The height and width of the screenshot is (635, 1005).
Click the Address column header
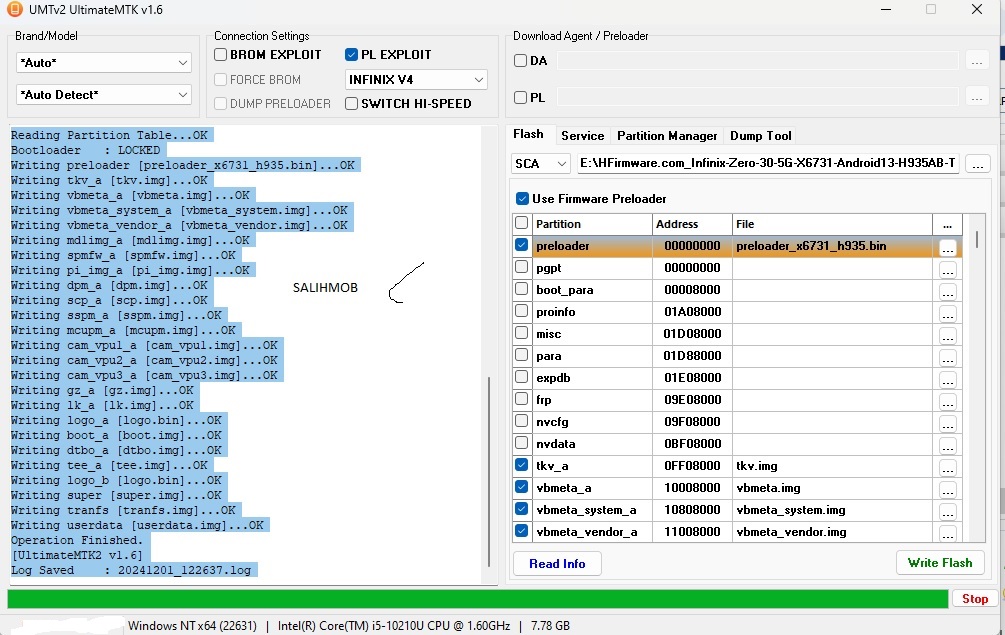click(x=692, y=224)
